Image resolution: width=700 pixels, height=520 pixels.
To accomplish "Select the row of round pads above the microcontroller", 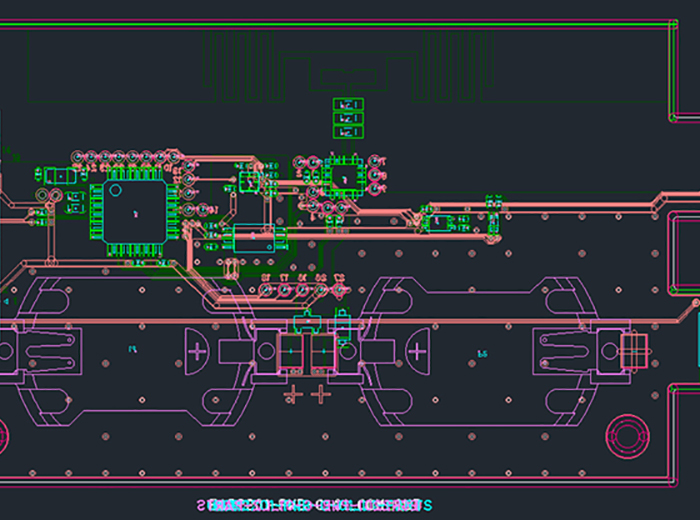I will [x=126, y=157].
